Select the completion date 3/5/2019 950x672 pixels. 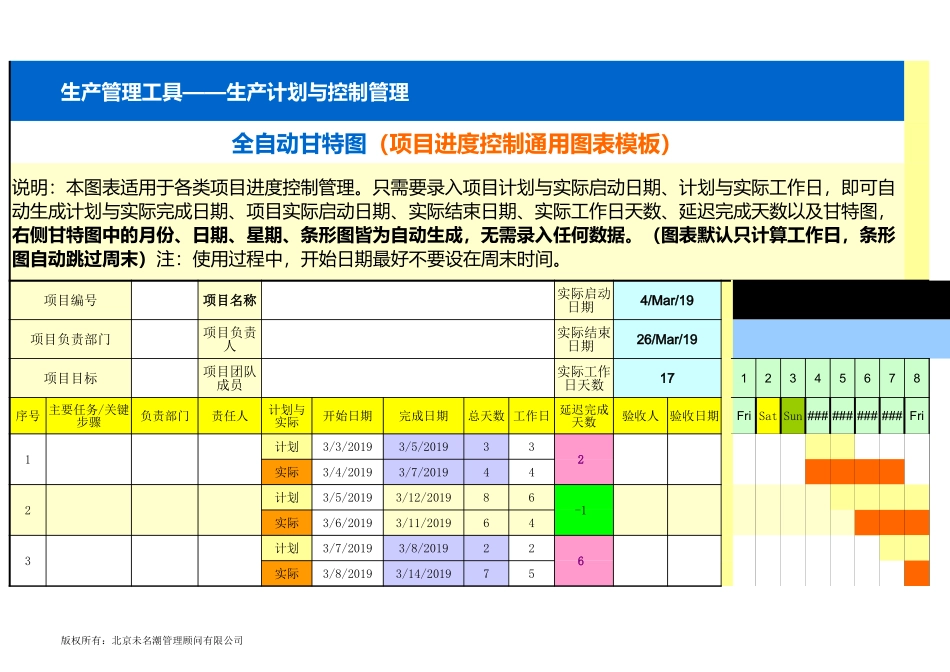pyautogui.click(x=424, y=447)
